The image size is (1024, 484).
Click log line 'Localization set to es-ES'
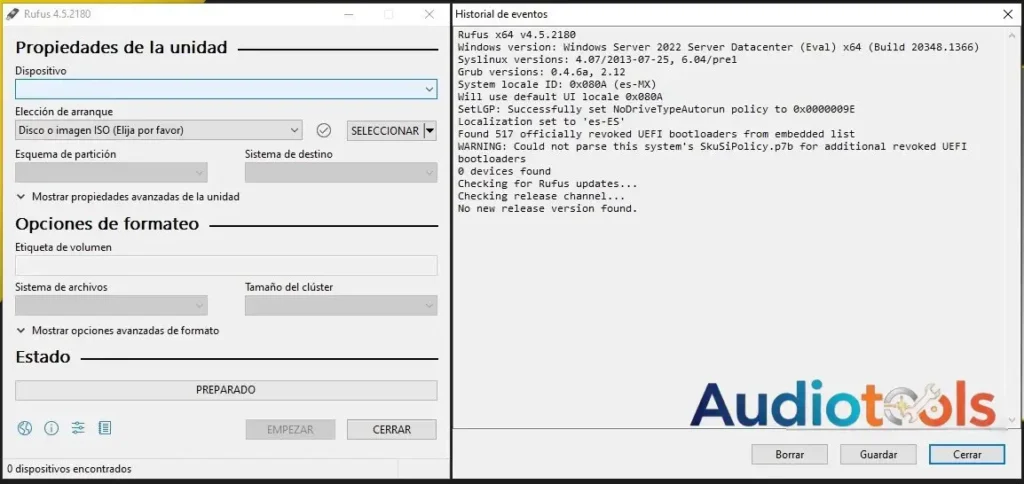coord(541,121)
